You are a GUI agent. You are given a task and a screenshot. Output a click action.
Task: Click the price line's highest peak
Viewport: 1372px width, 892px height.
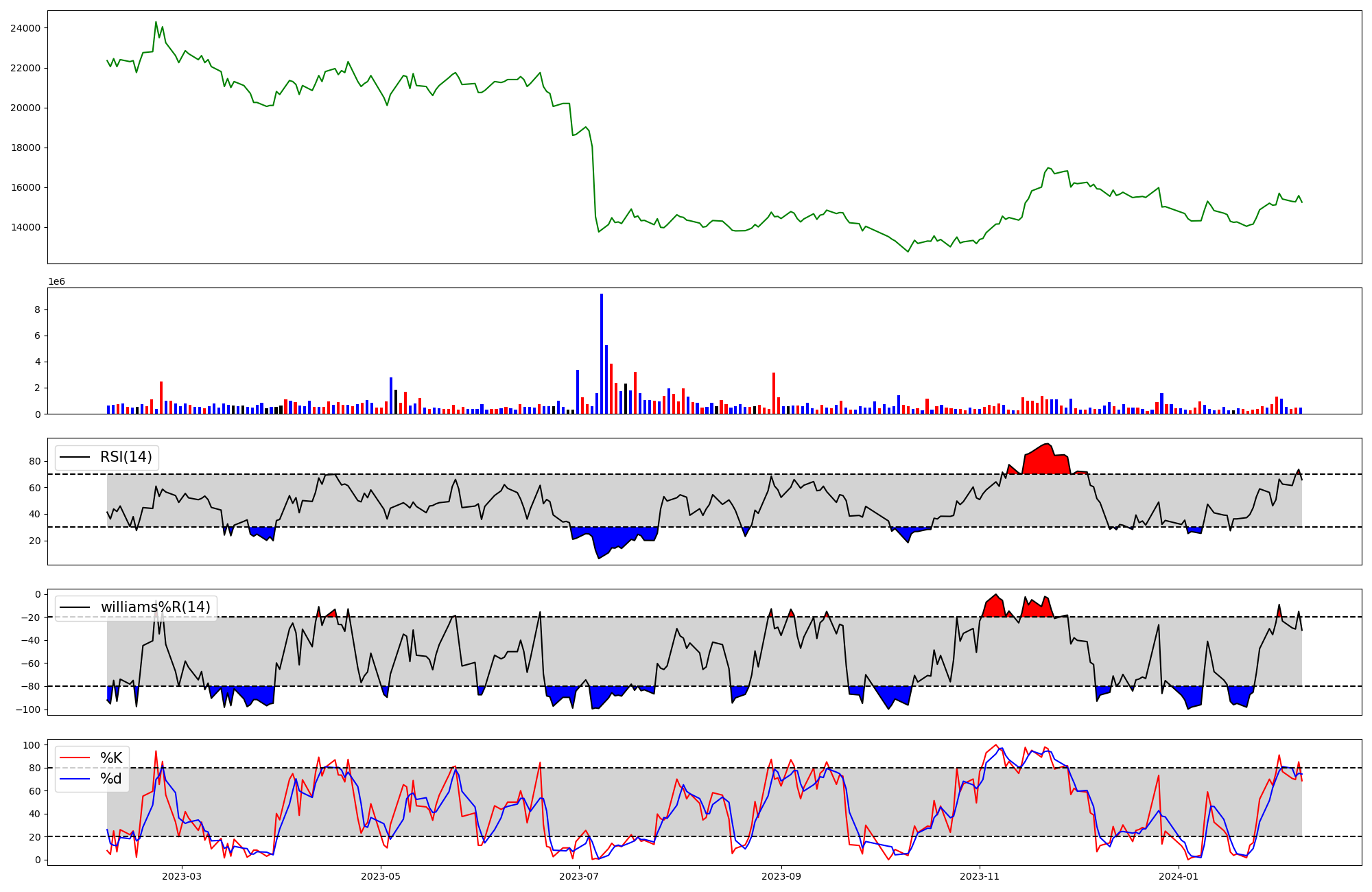click(x=156, y=22)
